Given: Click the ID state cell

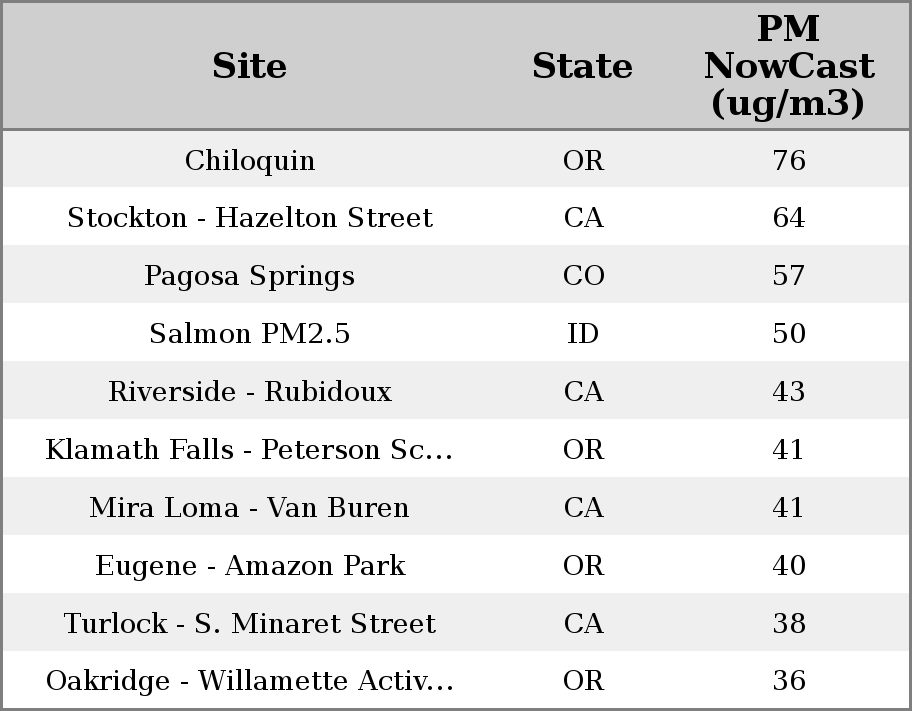Looking at the screenshot, I should (583, 334).
